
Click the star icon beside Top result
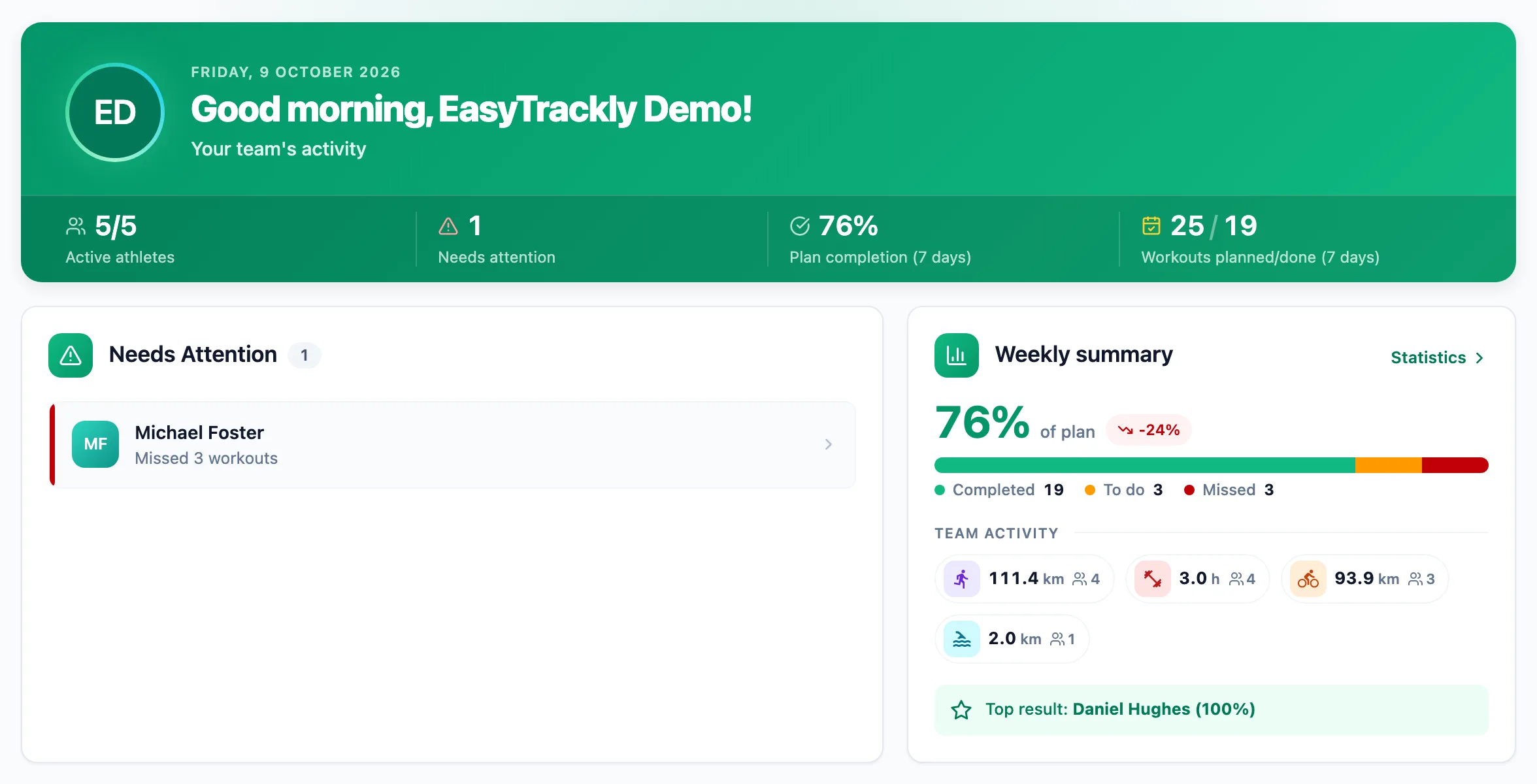[x=961, y=710]
